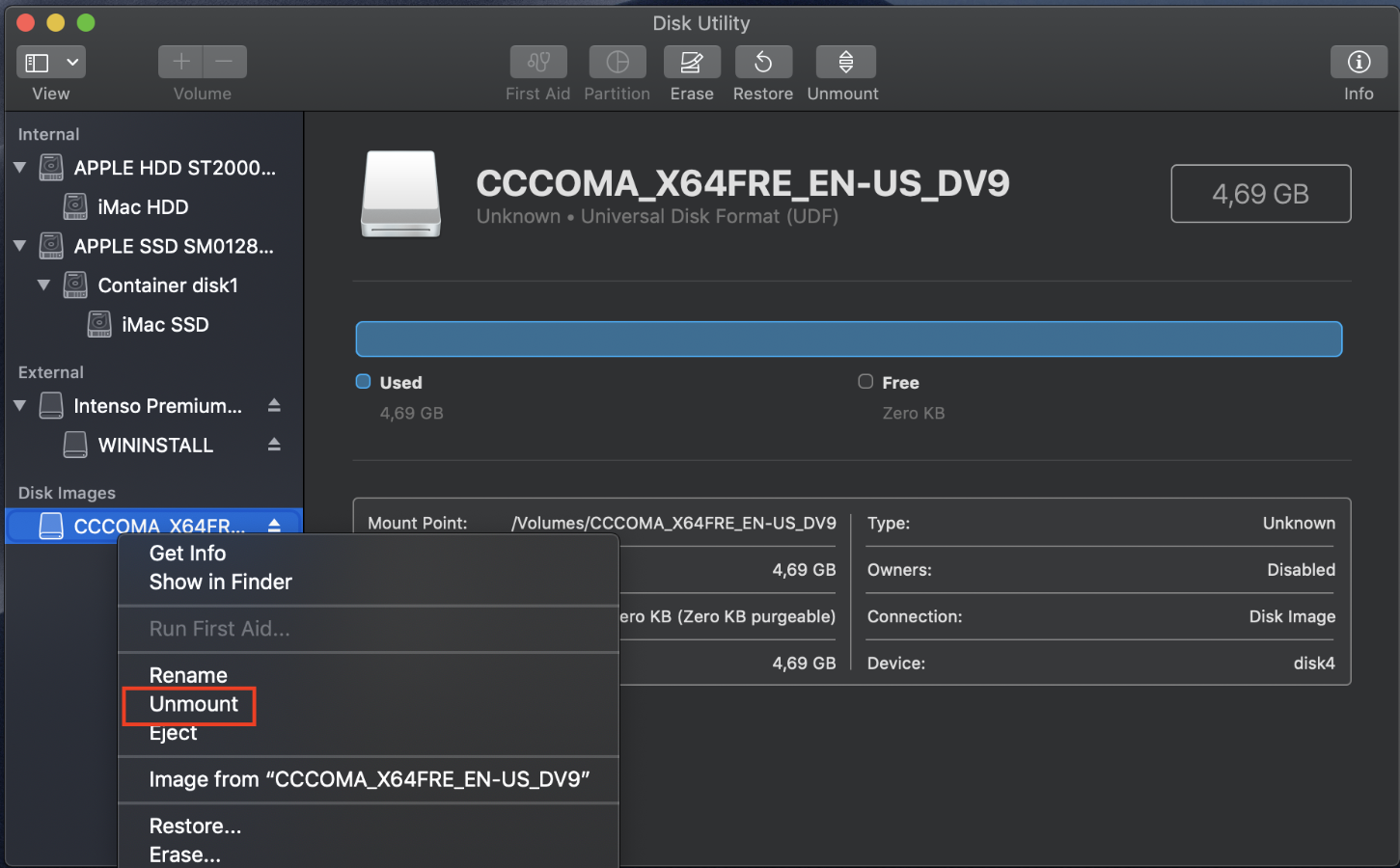1400x868 pixels.
Task: Click the blue used-space usage bar
Action: tap(848, 339)
